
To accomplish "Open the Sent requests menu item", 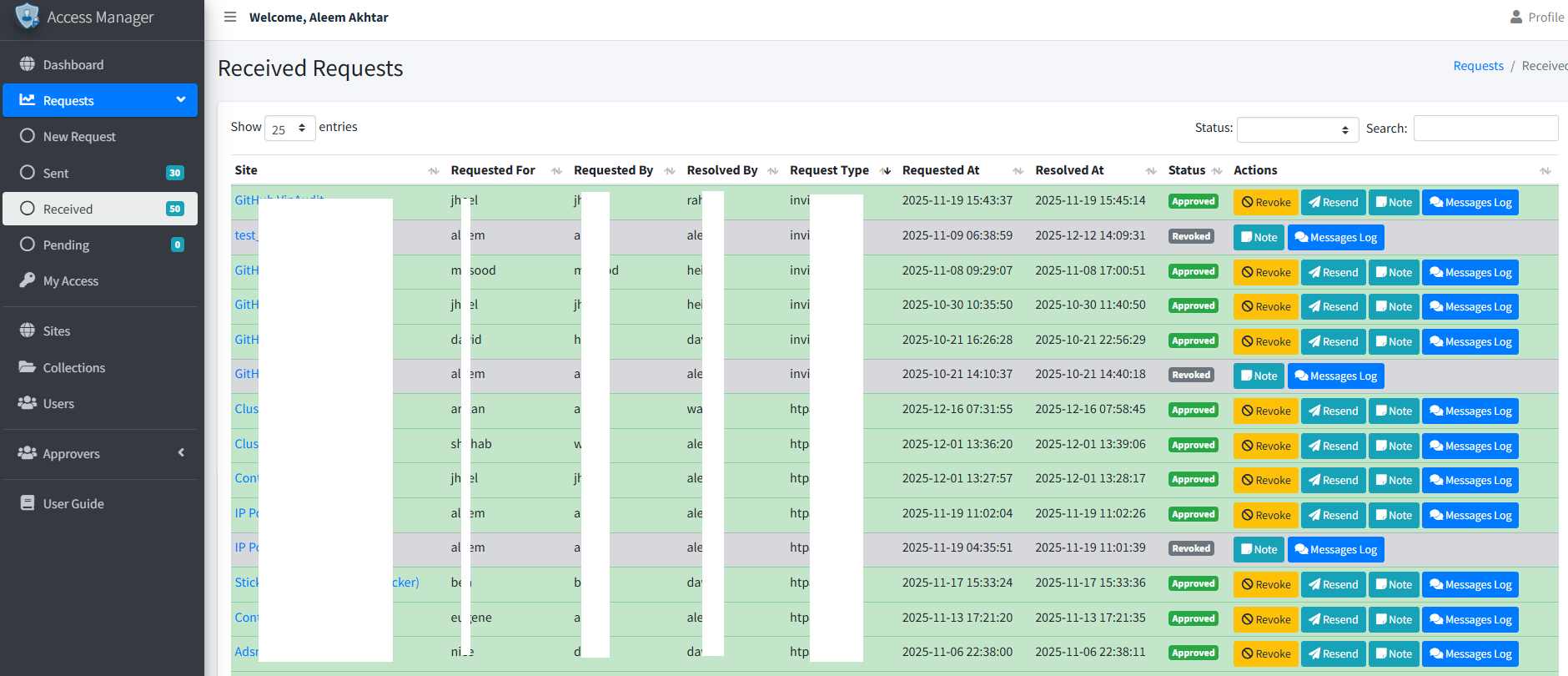I will [x=56, y=173].
